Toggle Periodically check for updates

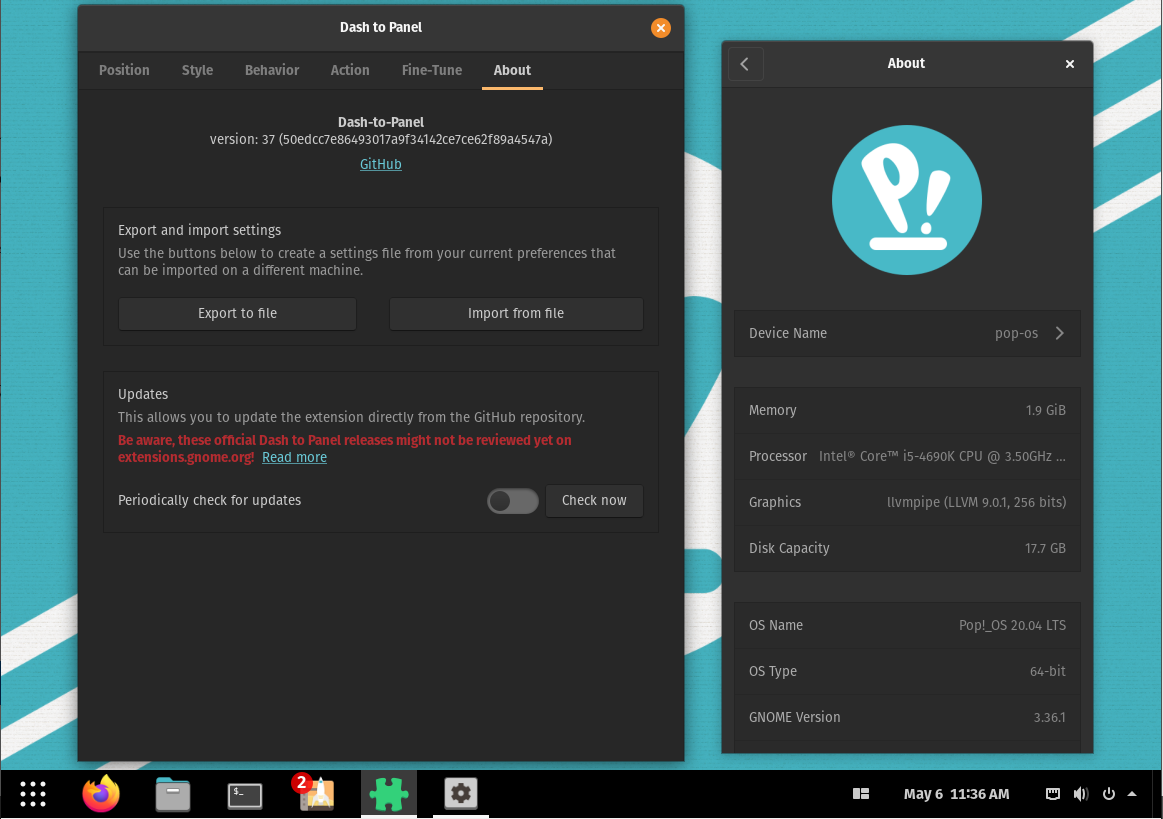pos(513,501)
